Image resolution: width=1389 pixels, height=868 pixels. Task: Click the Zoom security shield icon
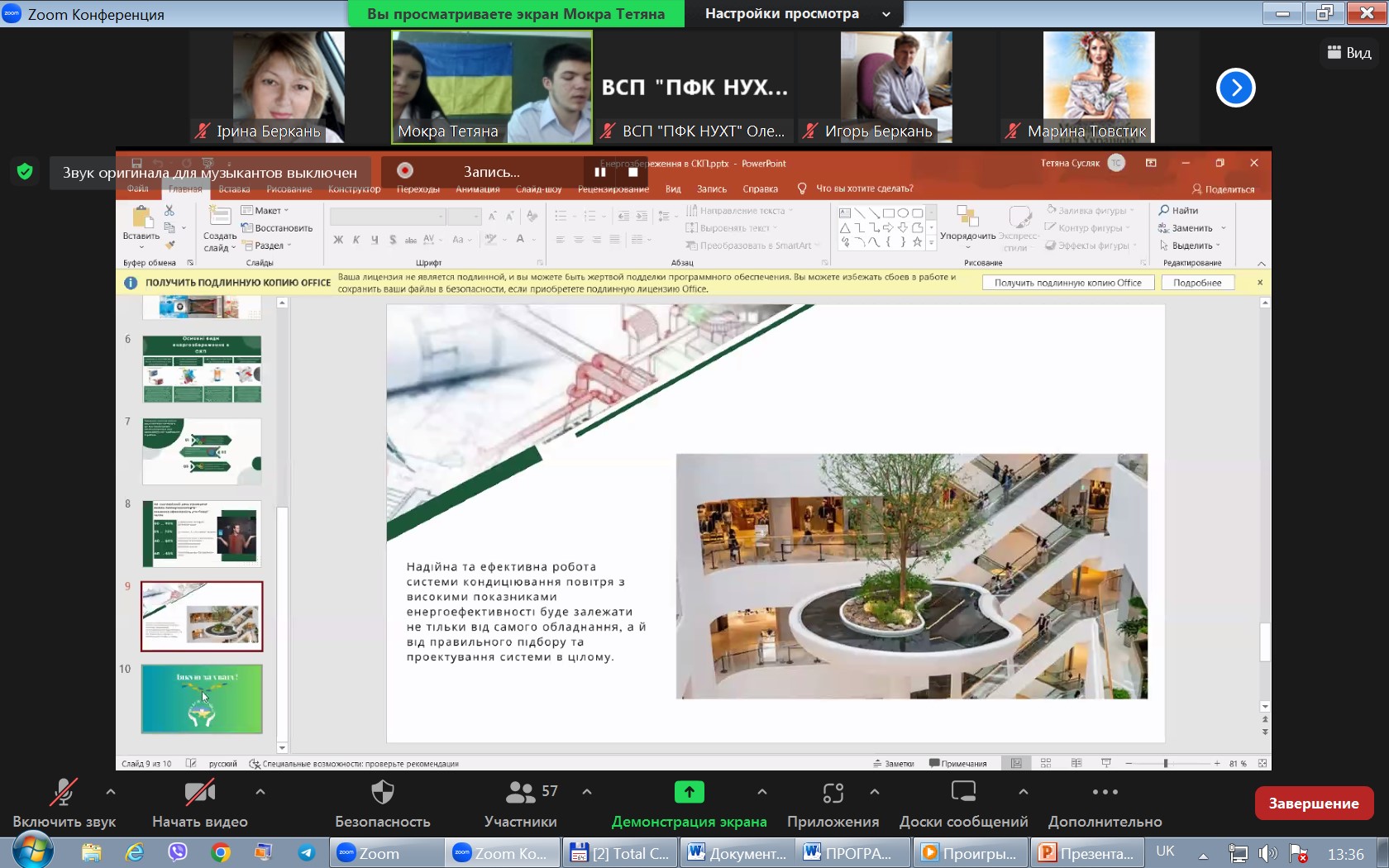[25, 171]
